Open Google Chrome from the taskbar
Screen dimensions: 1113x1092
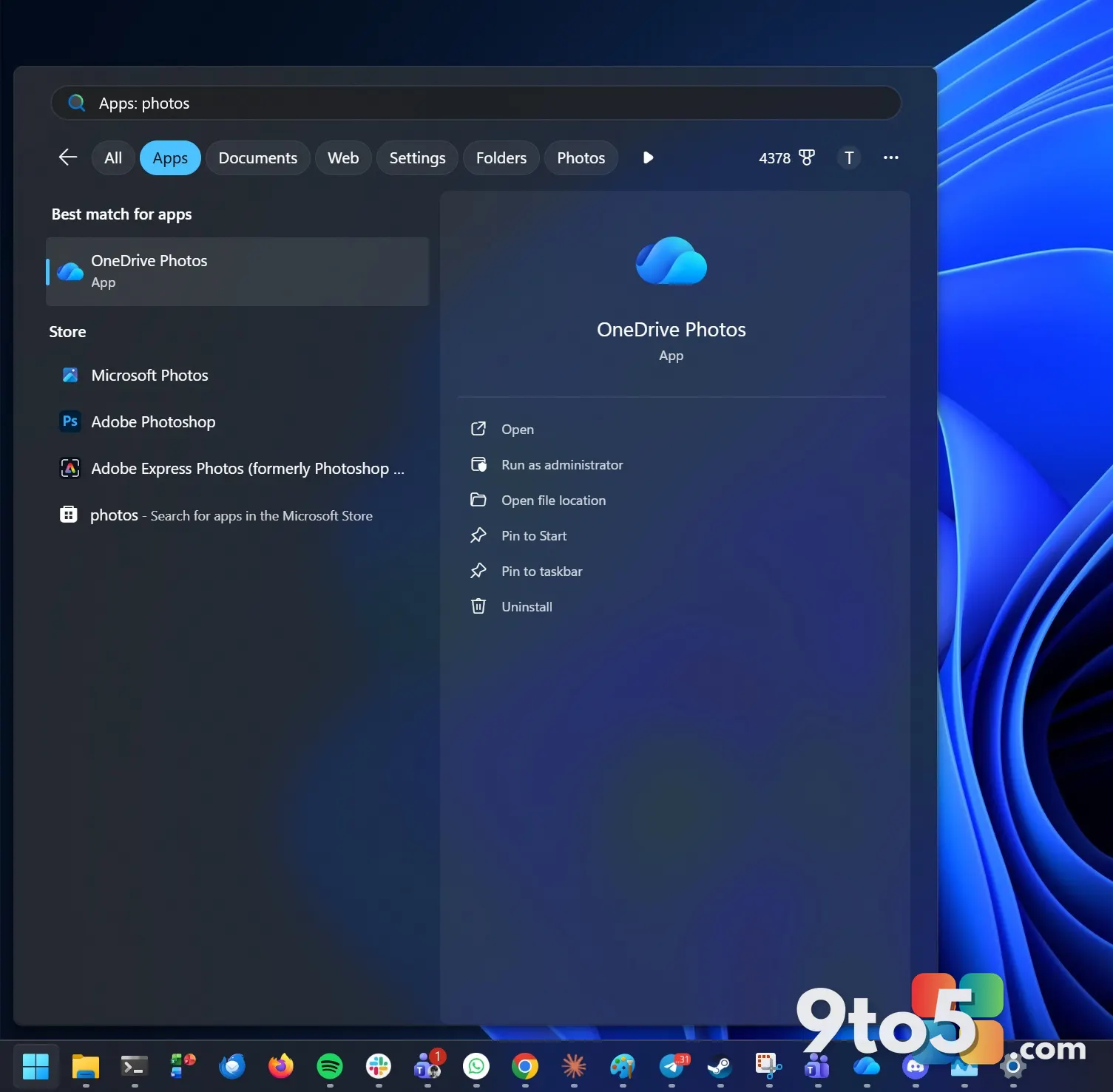pyautogui.click(x=525, y=1066)
